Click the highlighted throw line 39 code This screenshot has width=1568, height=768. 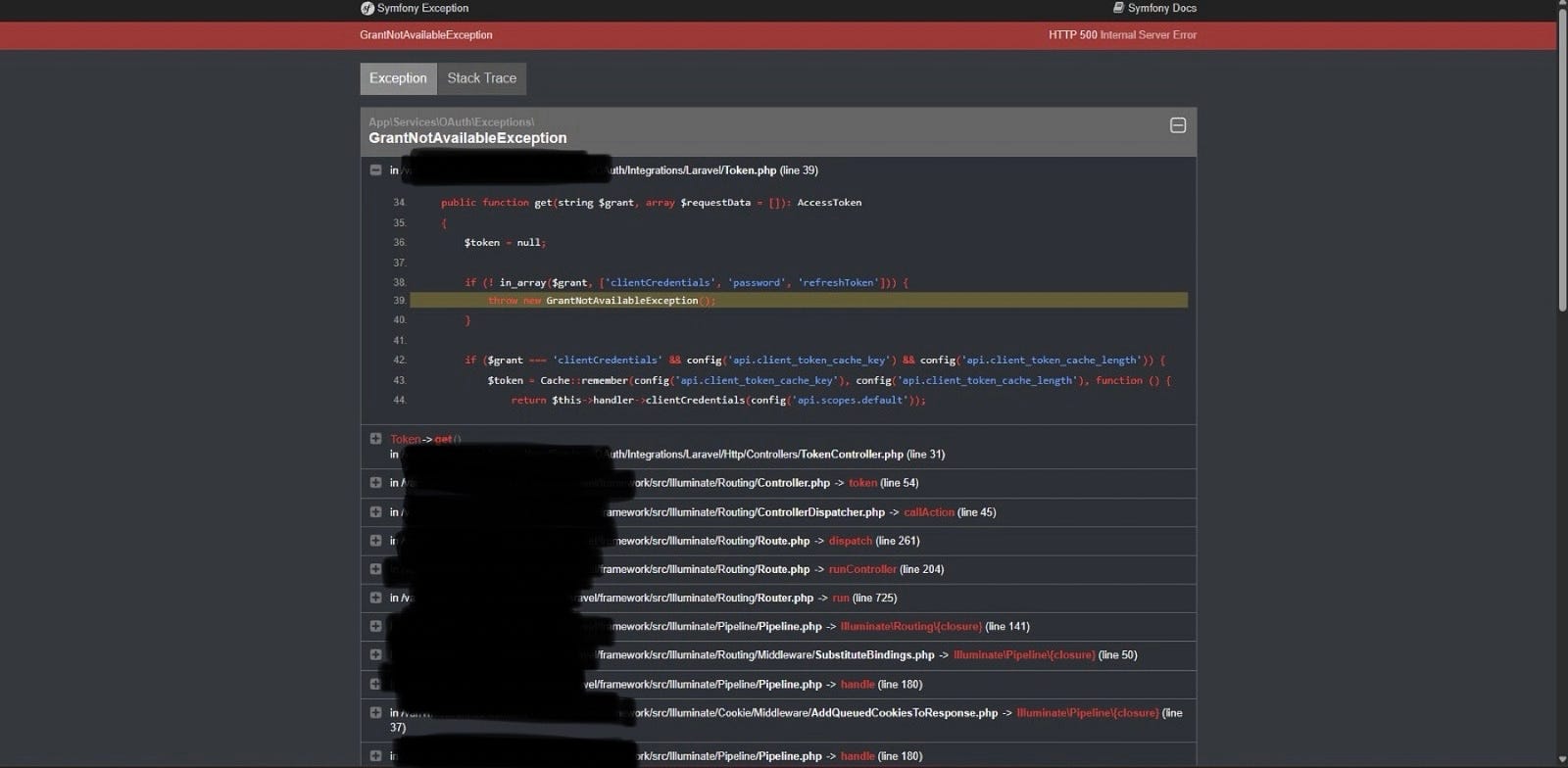pos(799,301)
